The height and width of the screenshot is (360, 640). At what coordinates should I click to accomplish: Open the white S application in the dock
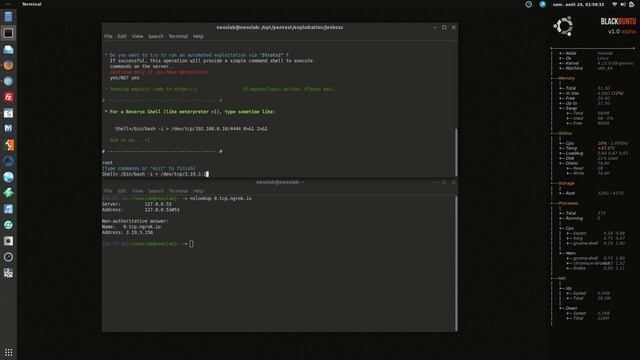(x=8, y=113)
